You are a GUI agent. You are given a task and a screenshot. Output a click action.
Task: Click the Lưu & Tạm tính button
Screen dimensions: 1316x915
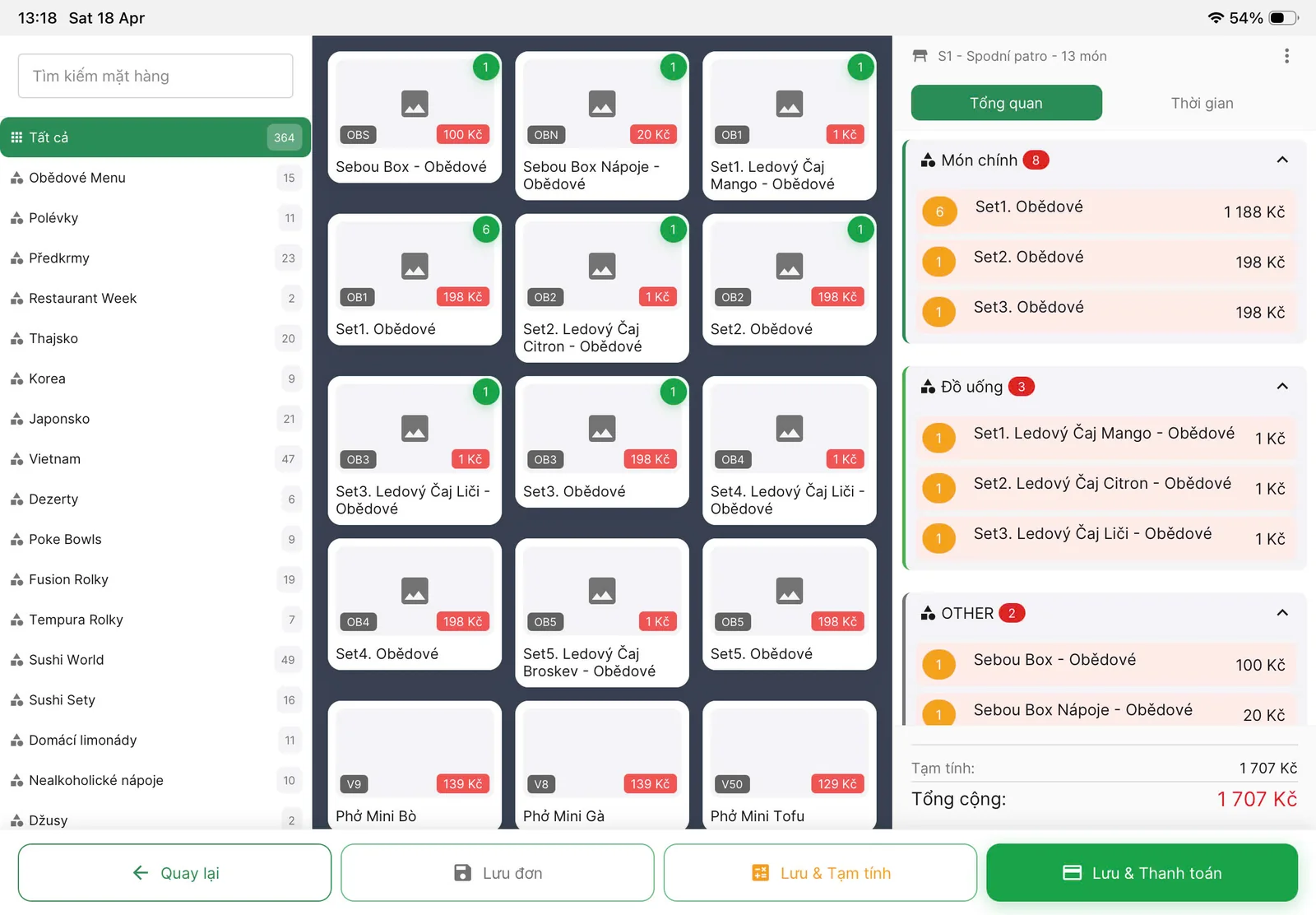(x=820, y=873)
